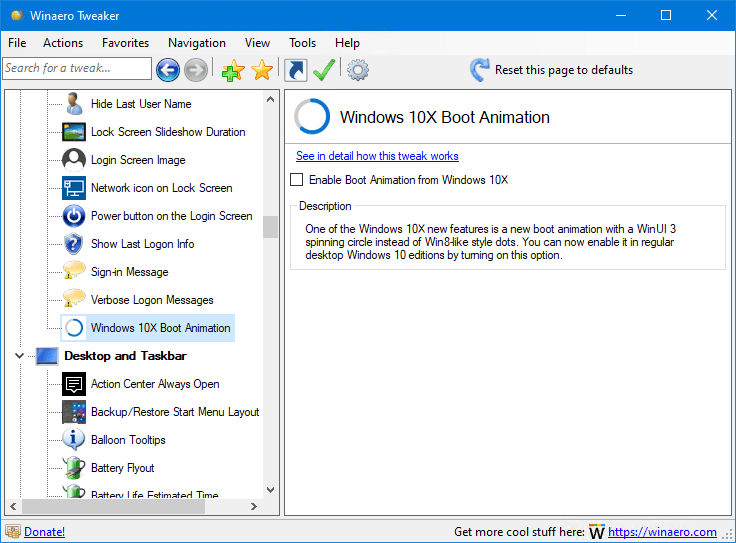Click the create shortcut arrow icon
The image size is (736, 543).
[296, 70]
